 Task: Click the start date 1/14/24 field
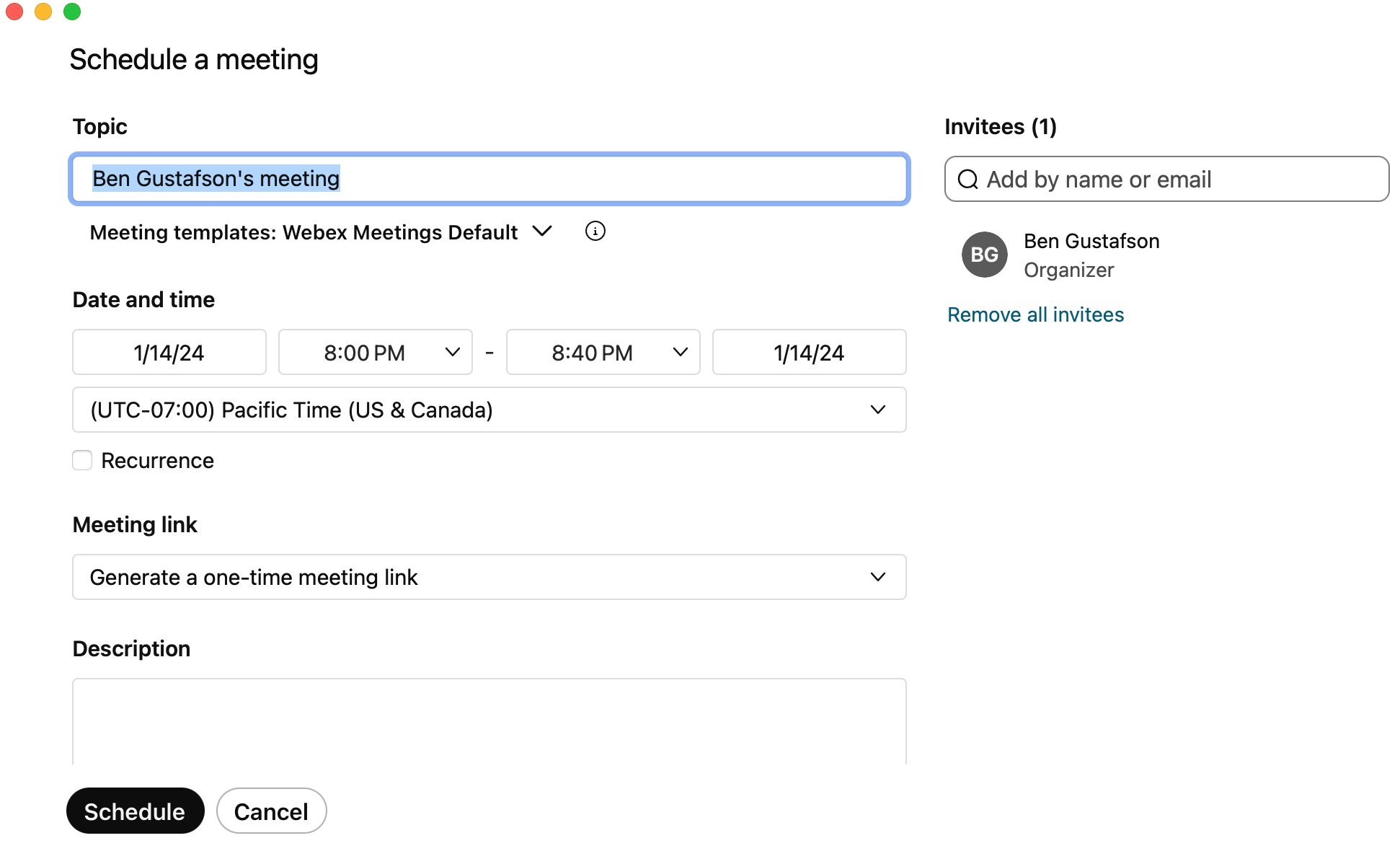click(x=169, y=353)
